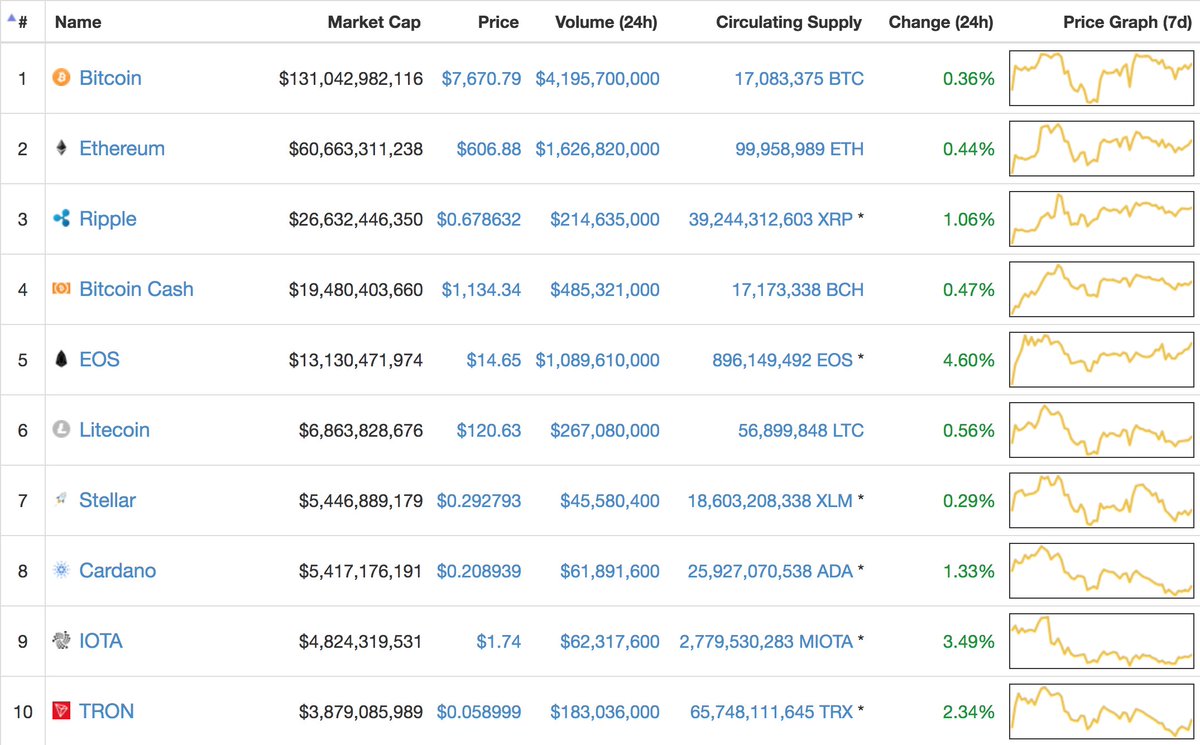Screen dimensions: 1200x745
Task: Click Bitcoin price $7,670.79
Action: 481,78
